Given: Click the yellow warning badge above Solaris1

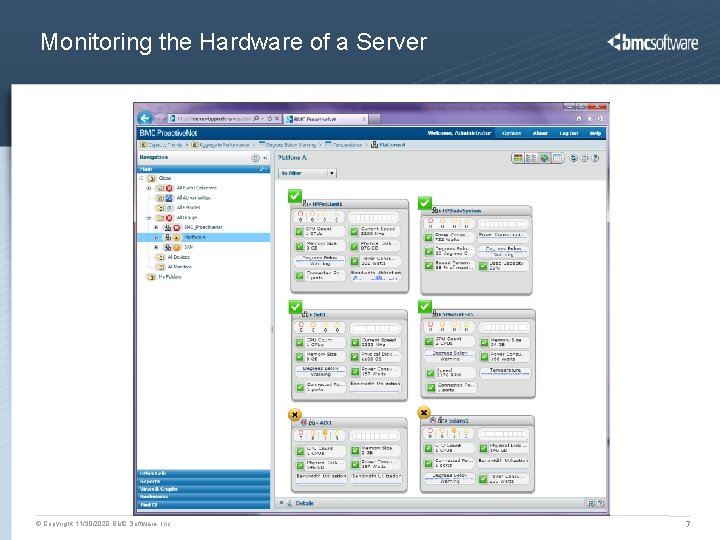Looking at the screenshot, I should [x=424, y=412].
